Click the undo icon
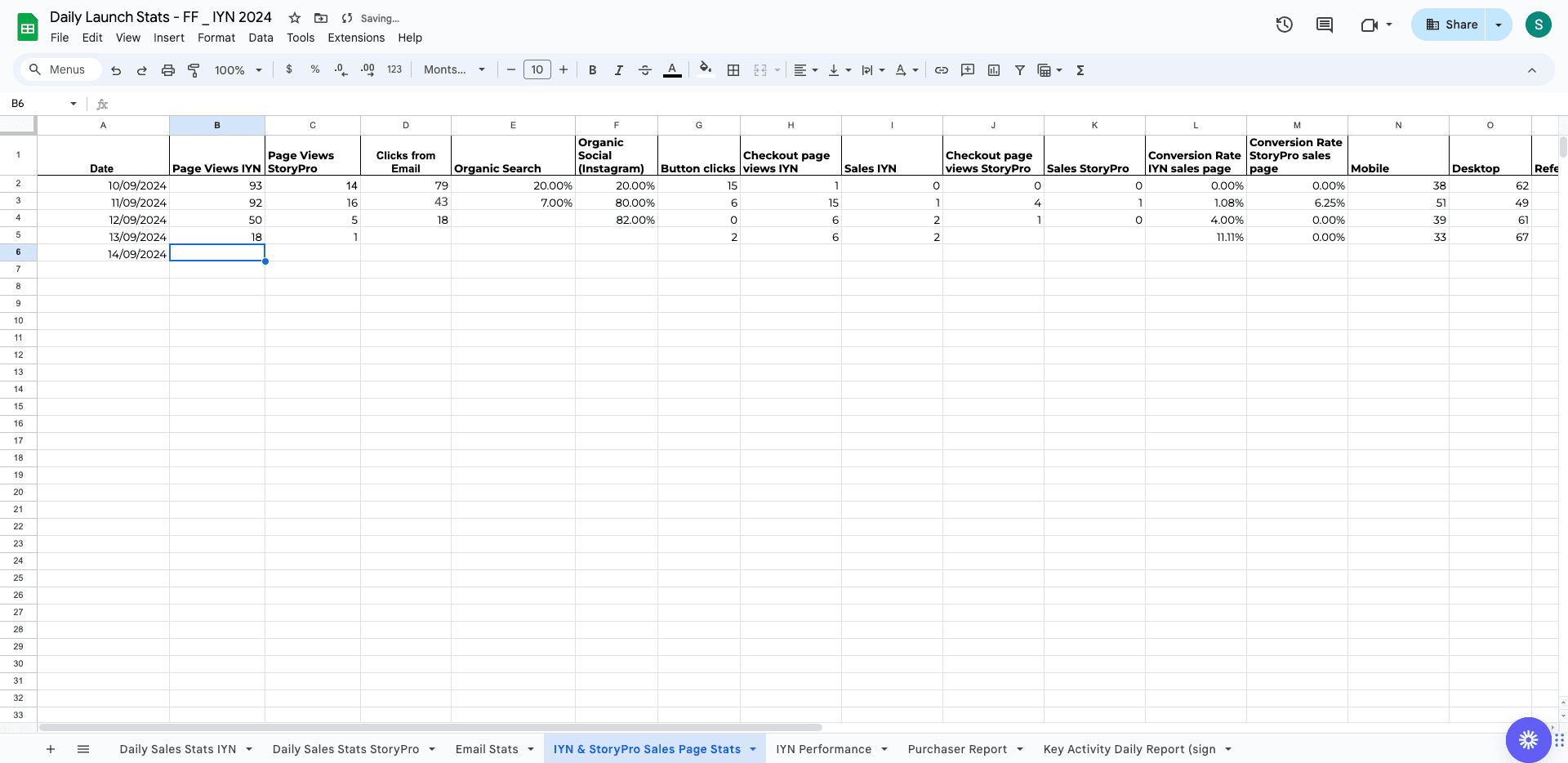1568x763 pixels. [116, 70]
